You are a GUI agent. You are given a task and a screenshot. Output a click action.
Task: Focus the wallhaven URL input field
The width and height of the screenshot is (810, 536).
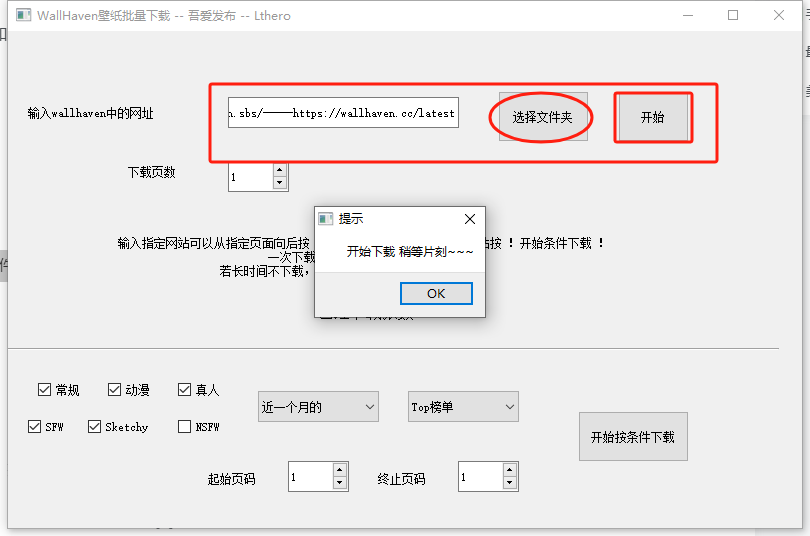click(x=343, y=113)
